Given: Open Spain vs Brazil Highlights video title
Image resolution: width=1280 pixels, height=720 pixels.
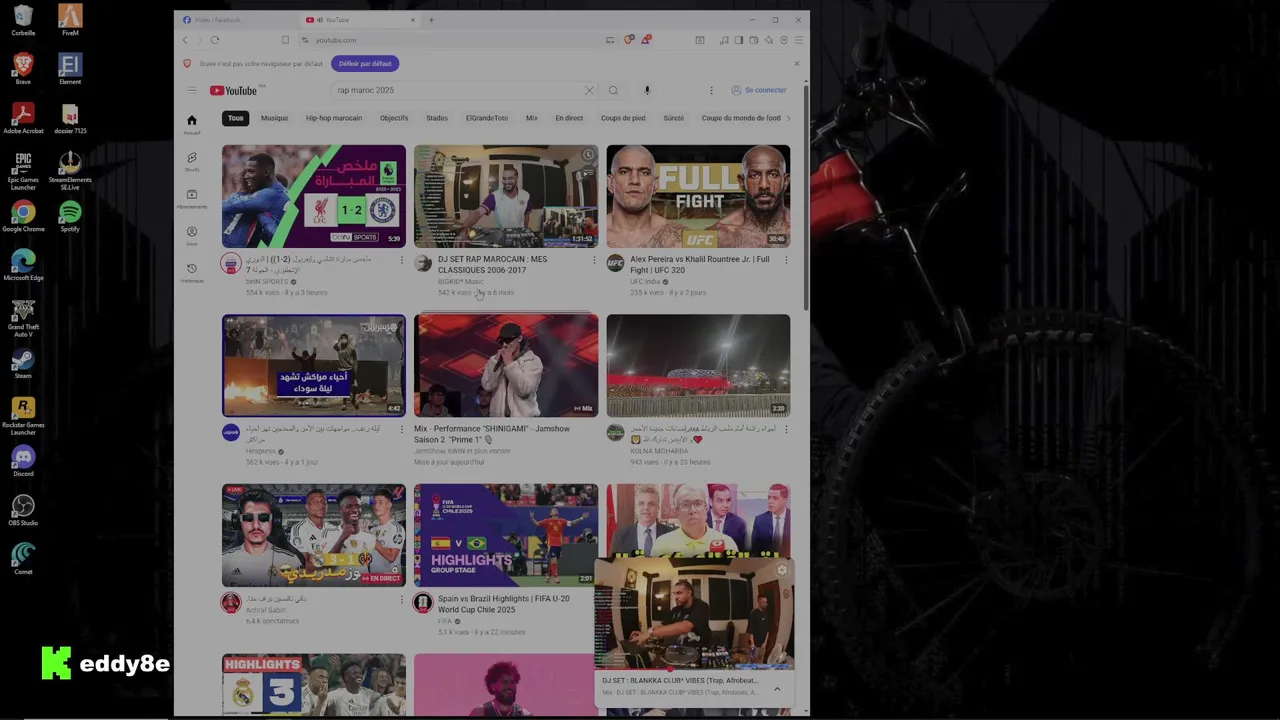Looking at the screenshot, I should pyautogui.click(x=504, y=604).
